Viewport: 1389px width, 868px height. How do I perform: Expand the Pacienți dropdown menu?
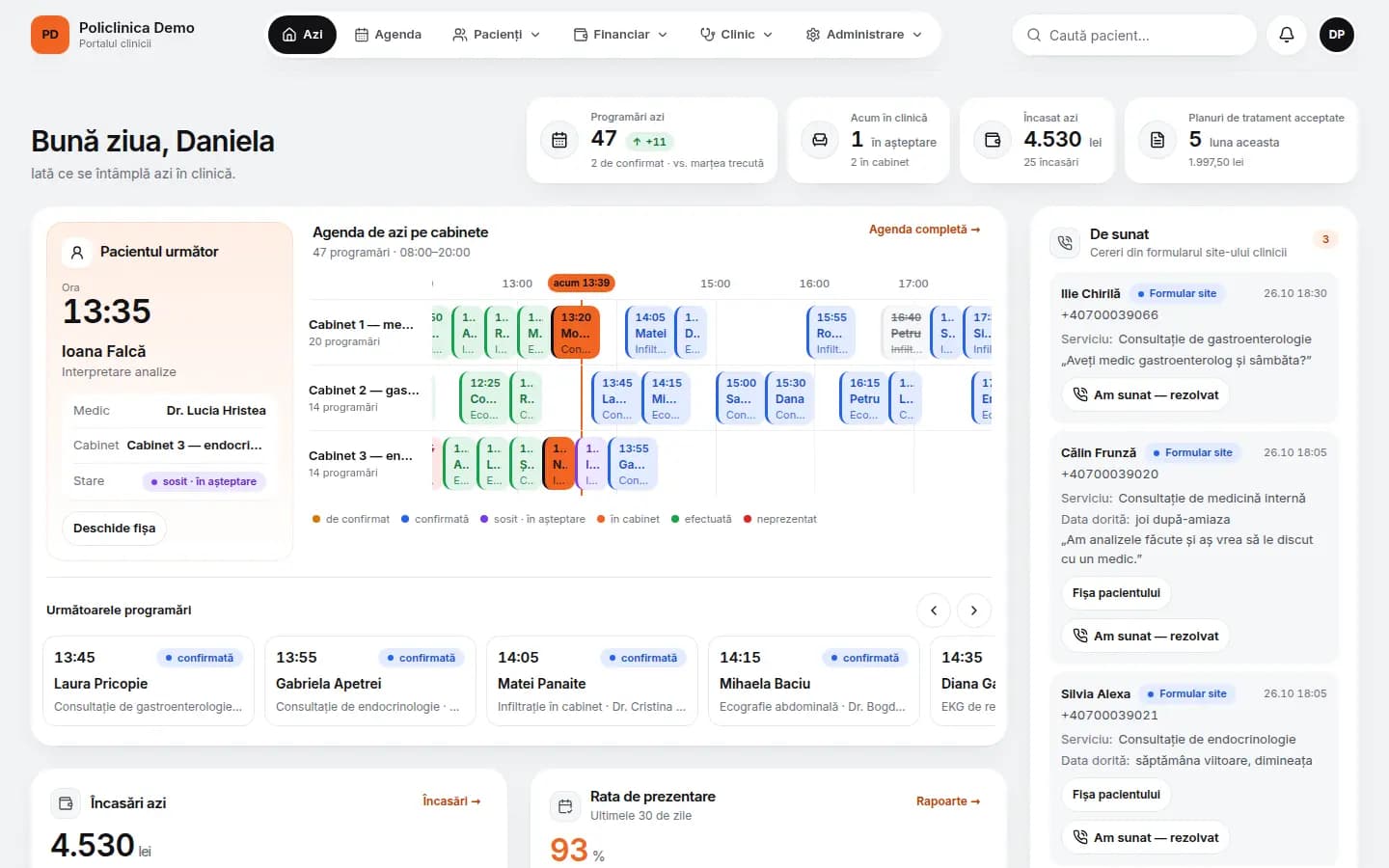(497, 35)
